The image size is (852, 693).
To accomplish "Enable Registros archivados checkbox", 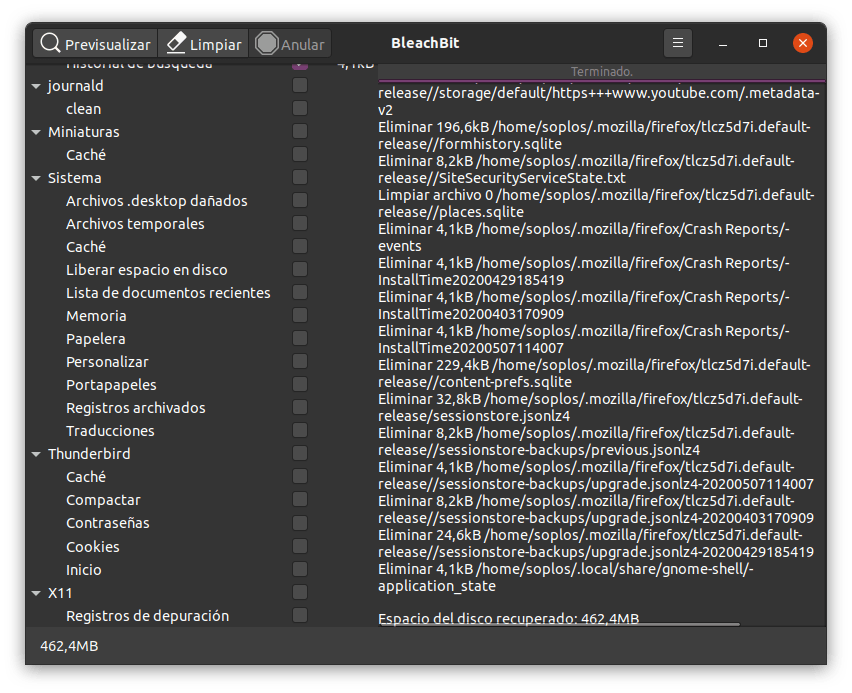I will 300,407.
